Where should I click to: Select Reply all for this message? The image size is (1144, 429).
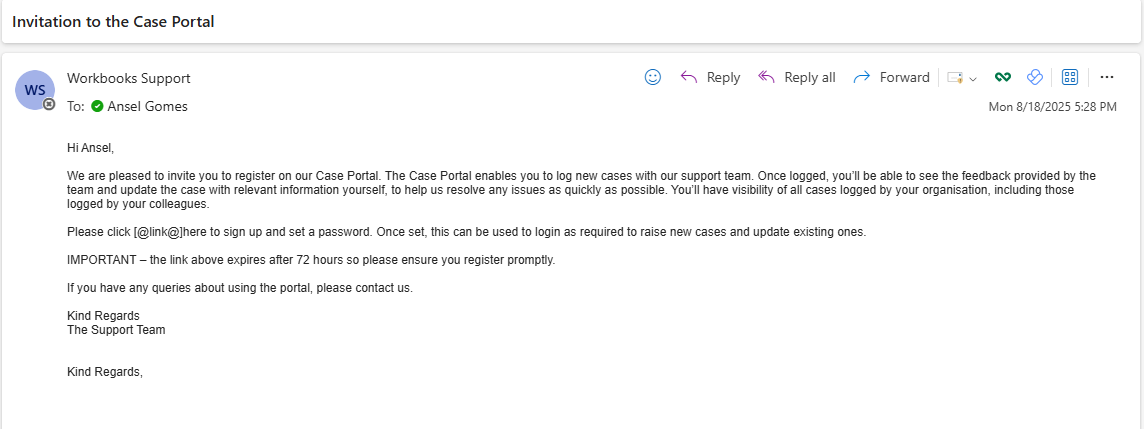coord(797,77)
